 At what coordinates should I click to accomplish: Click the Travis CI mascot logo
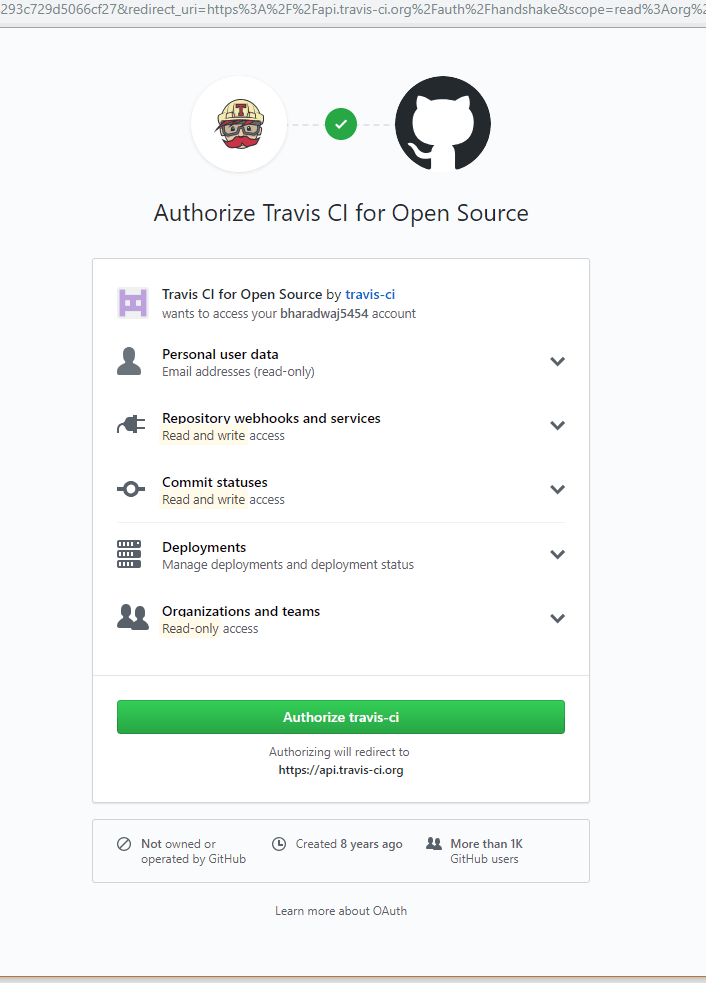point(239,124)
